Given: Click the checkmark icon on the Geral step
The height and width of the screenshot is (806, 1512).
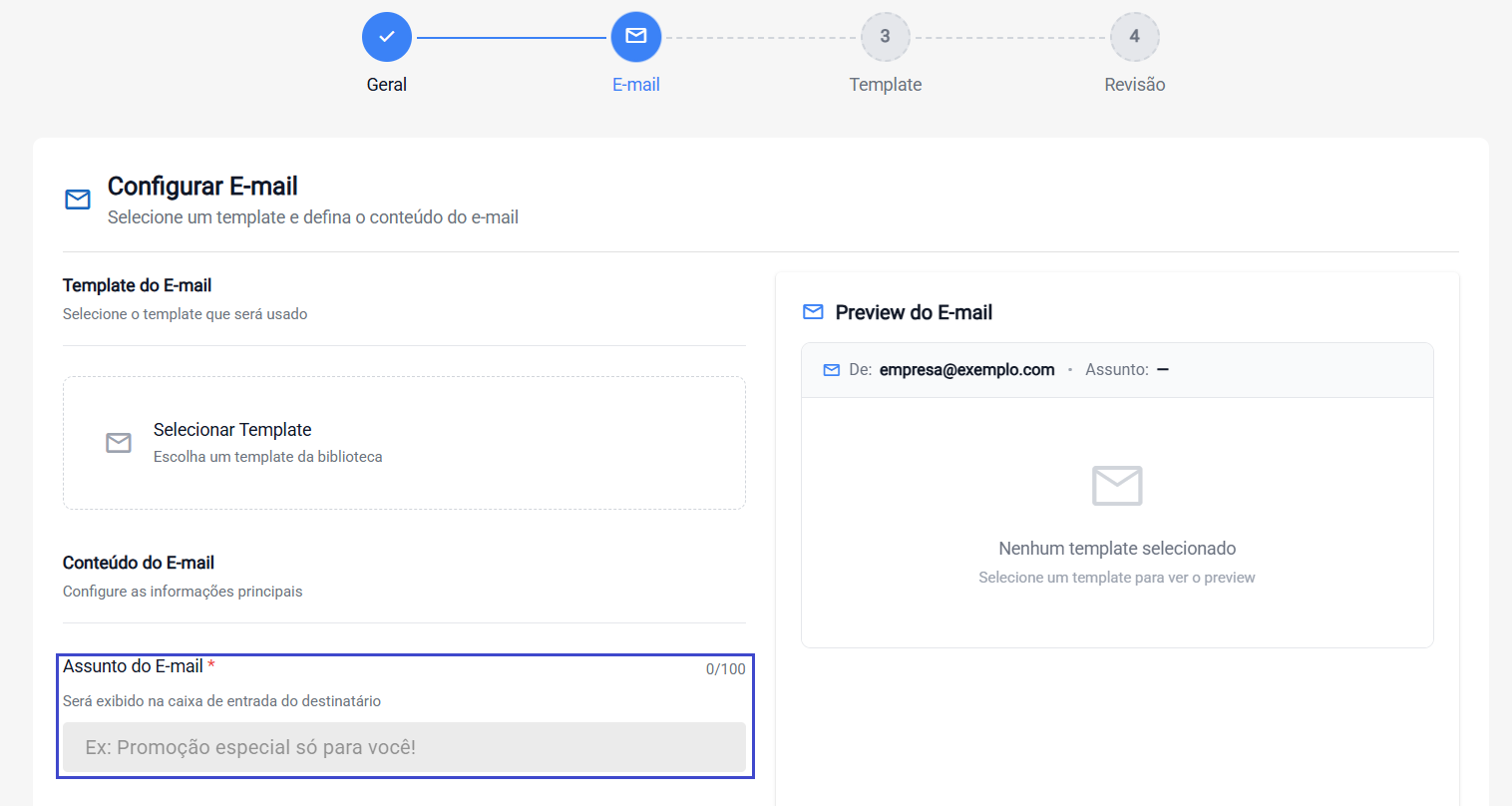Looking at the screenshot, I should (x=386, y=36).
